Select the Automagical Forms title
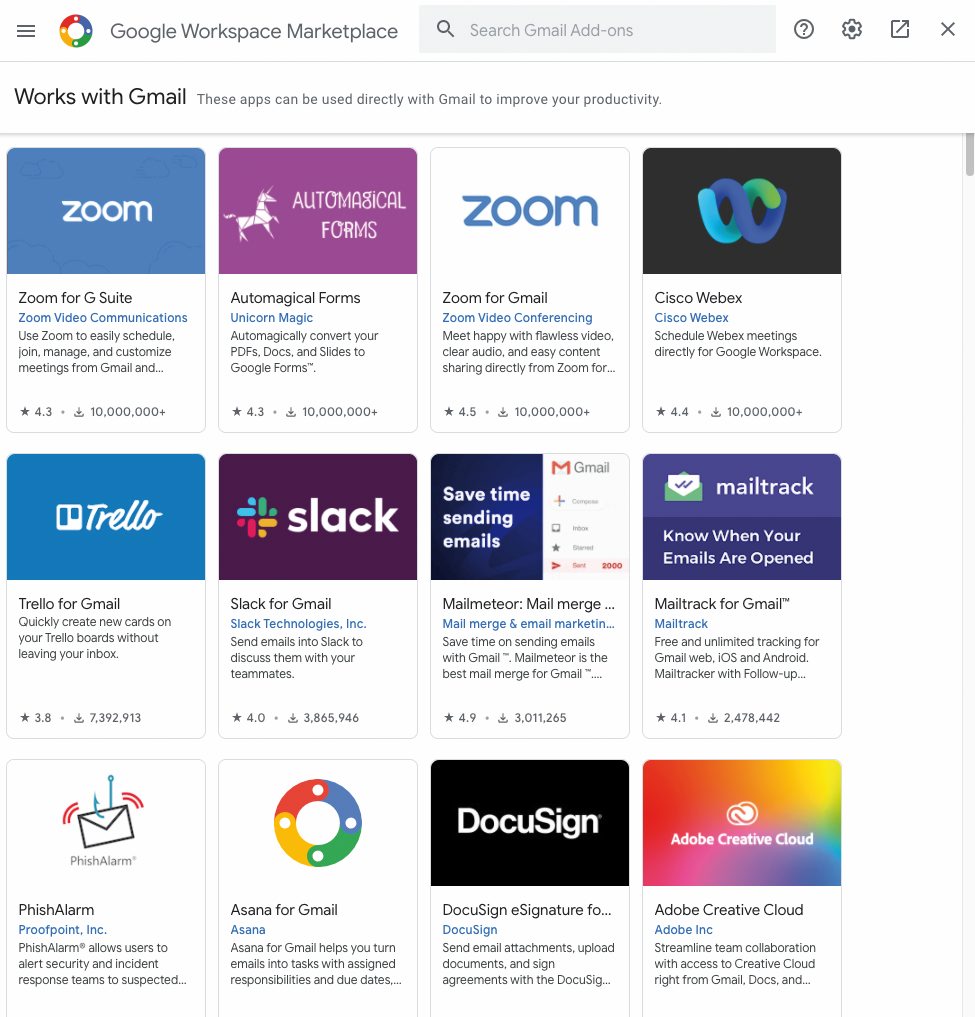This screenshot has height=1017, width=975. 295,298
